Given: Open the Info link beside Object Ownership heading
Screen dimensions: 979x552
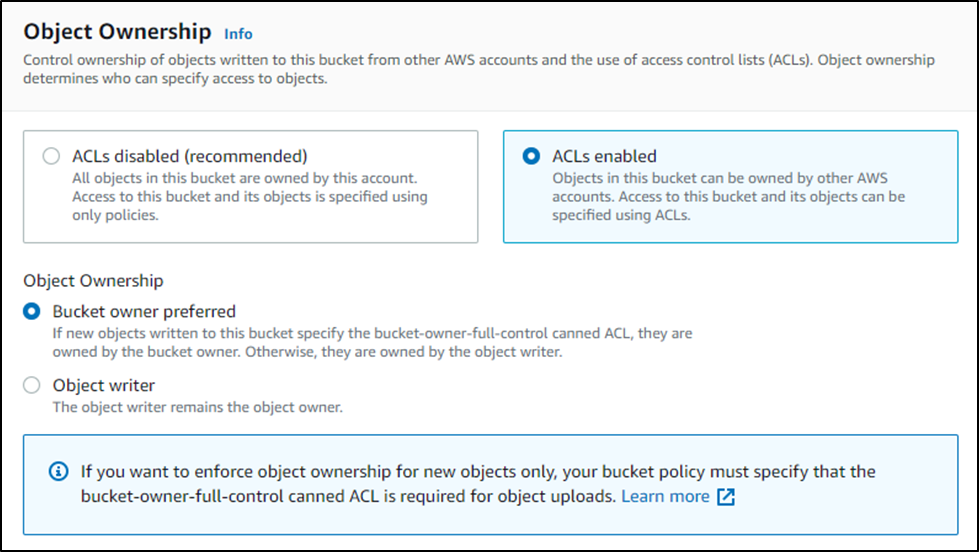Looking at the screenshot, I should point(238,34).
